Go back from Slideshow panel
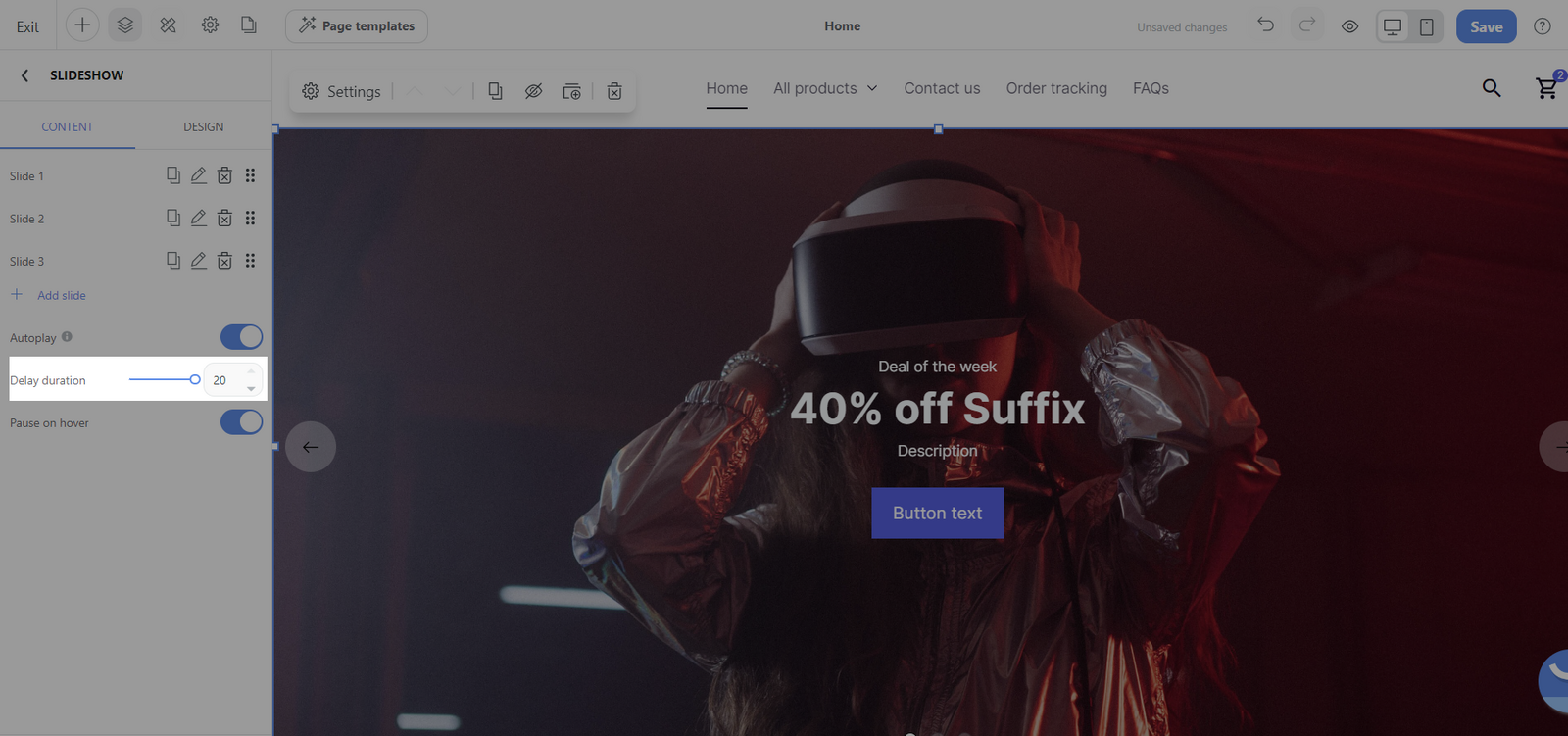The height and width of the screenshot is (736, 1568). (x=25, y=75)
